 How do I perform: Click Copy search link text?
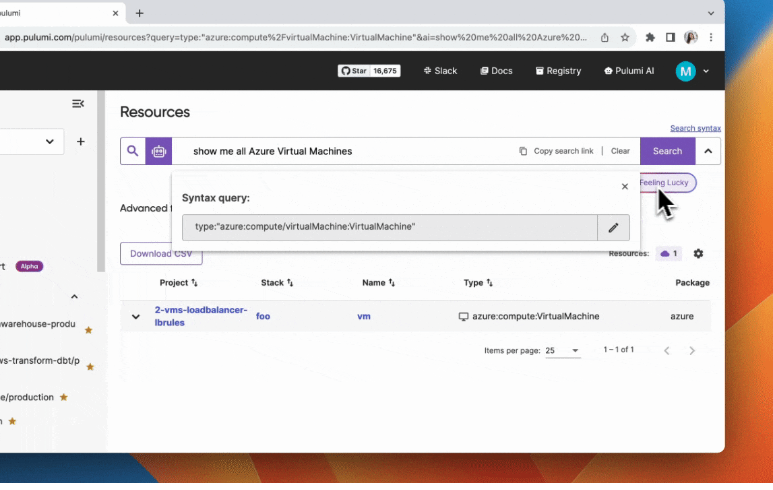tap(563, 151)
